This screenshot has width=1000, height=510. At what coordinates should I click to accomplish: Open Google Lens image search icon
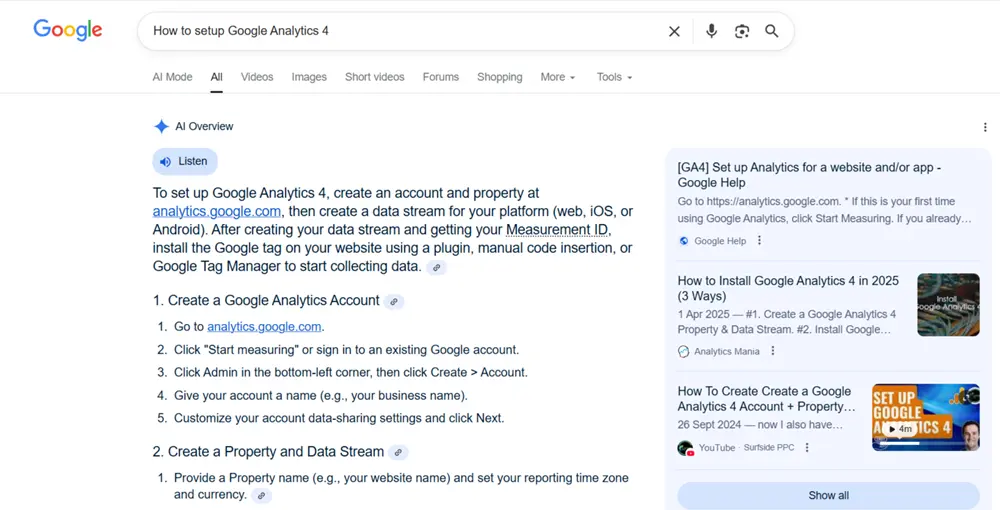click(x=742, y=31)
